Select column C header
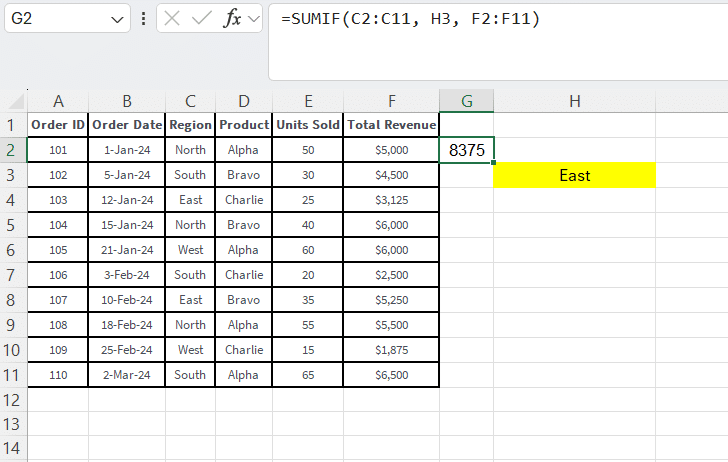This screenshot has width=728, height=462. pos(190,101)
